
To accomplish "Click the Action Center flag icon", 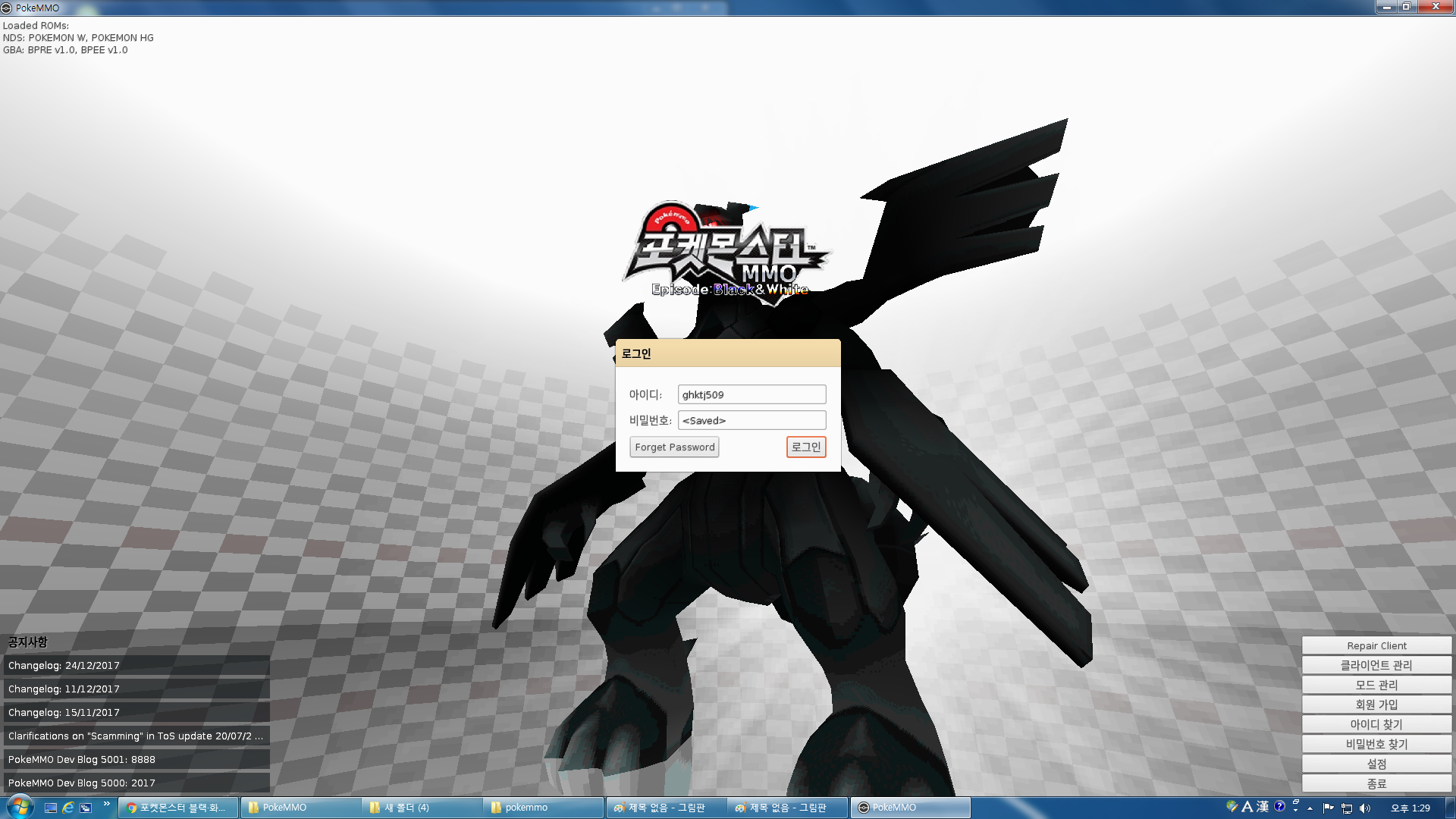I will pyautogui.click(x=1328, y=808).
